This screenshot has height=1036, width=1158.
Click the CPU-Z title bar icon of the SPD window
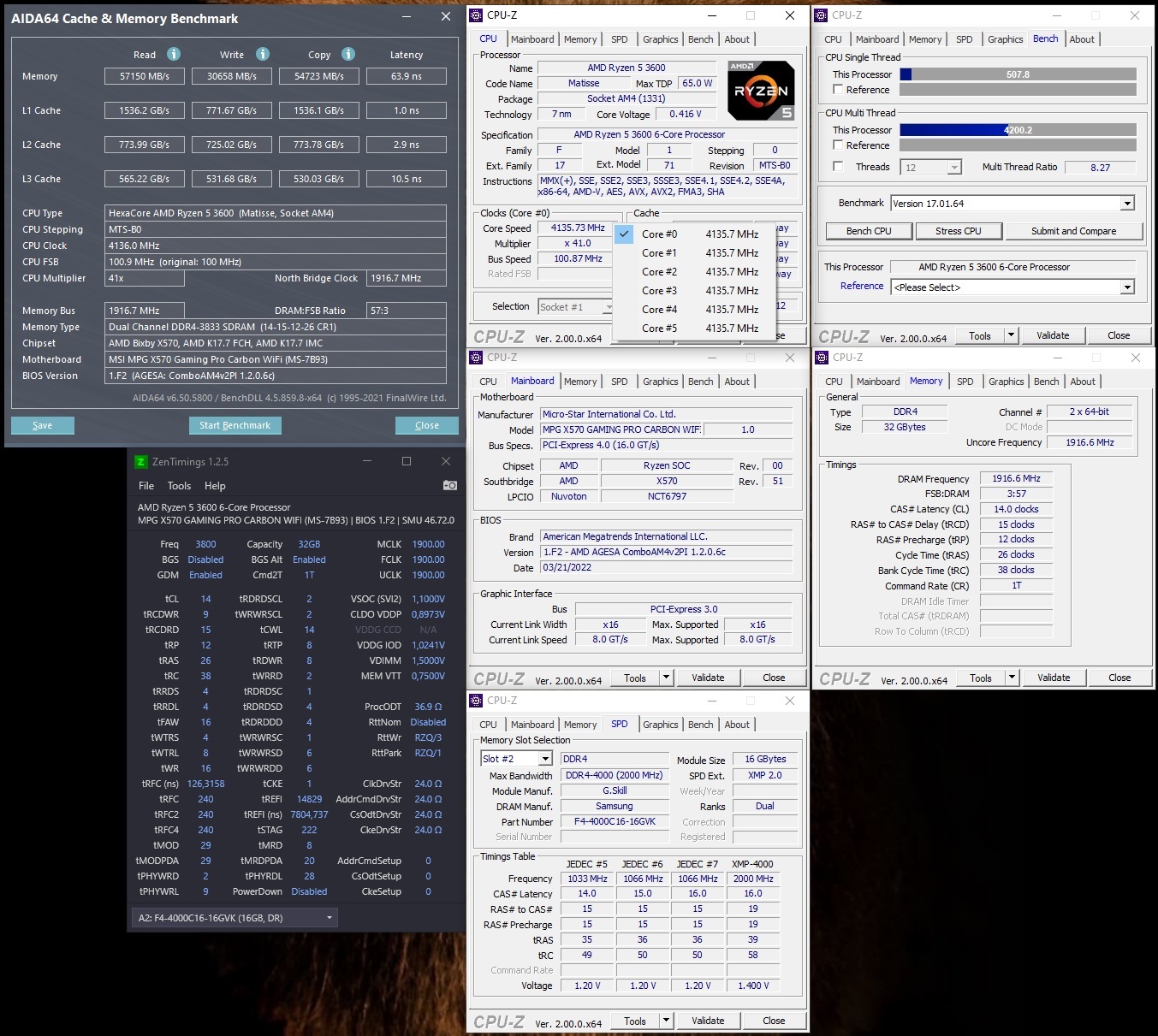pyautogui.click(x=477, y=701)
